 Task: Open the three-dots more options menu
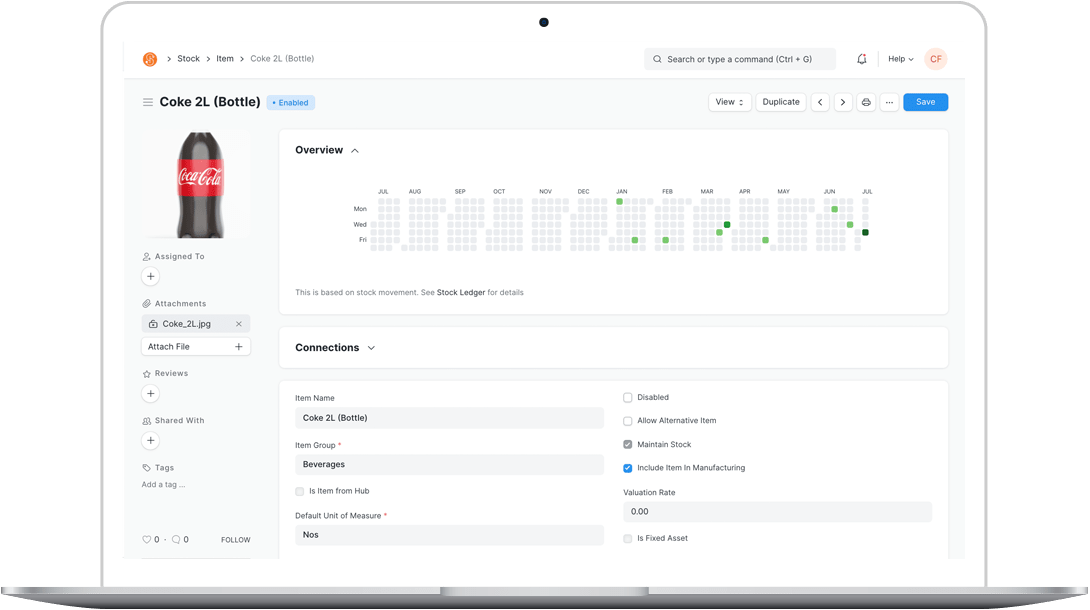(x=889, y=102)
